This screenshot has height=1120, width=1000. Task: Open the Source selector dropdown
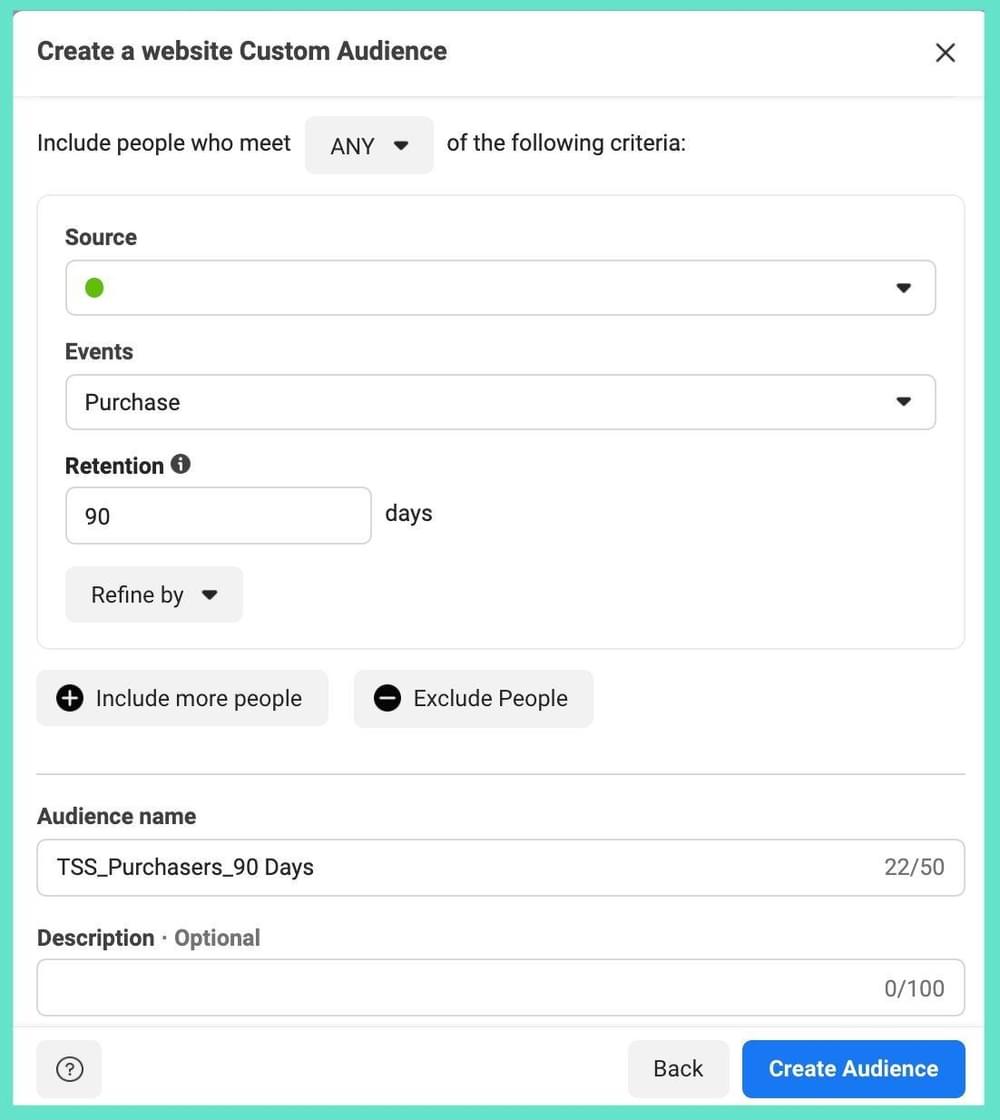tap(500, 287)
